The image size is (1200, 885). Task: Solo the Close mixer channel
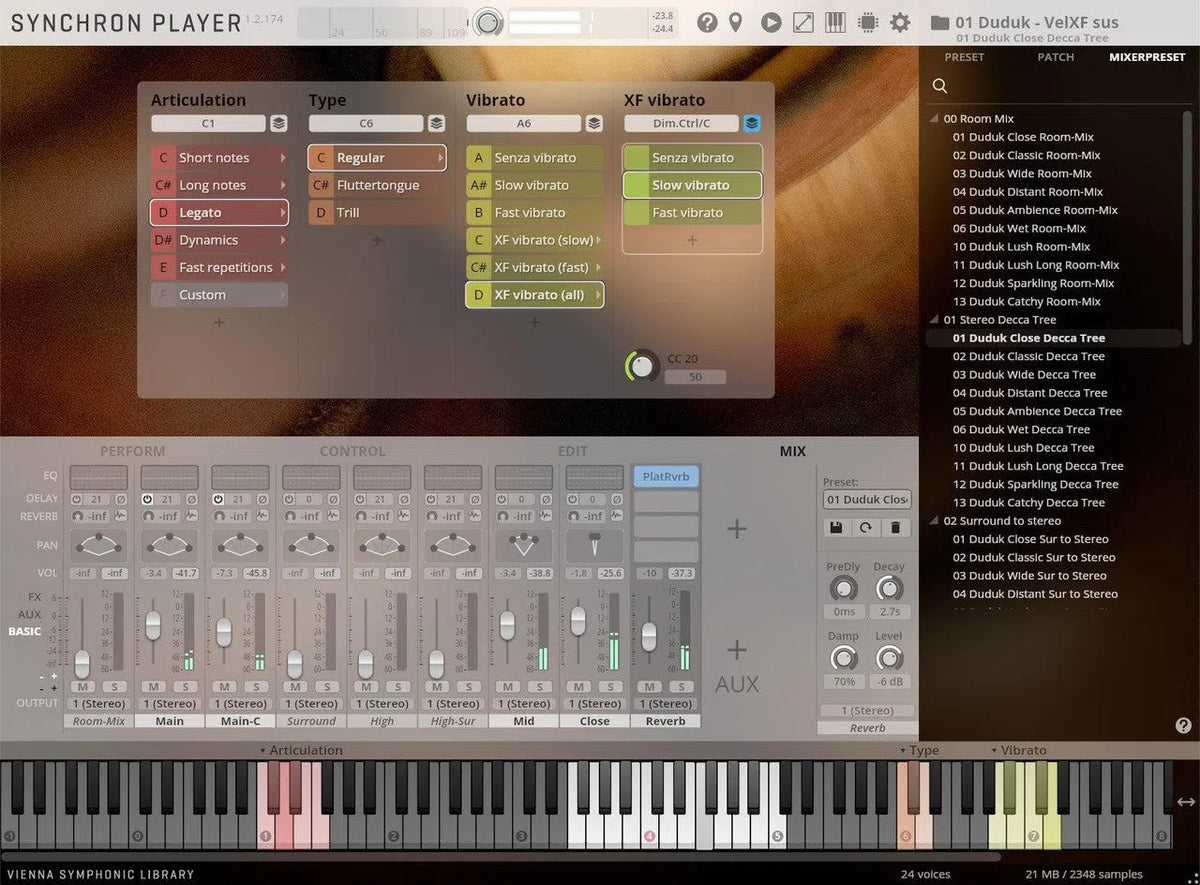click(x=611, y=686)
